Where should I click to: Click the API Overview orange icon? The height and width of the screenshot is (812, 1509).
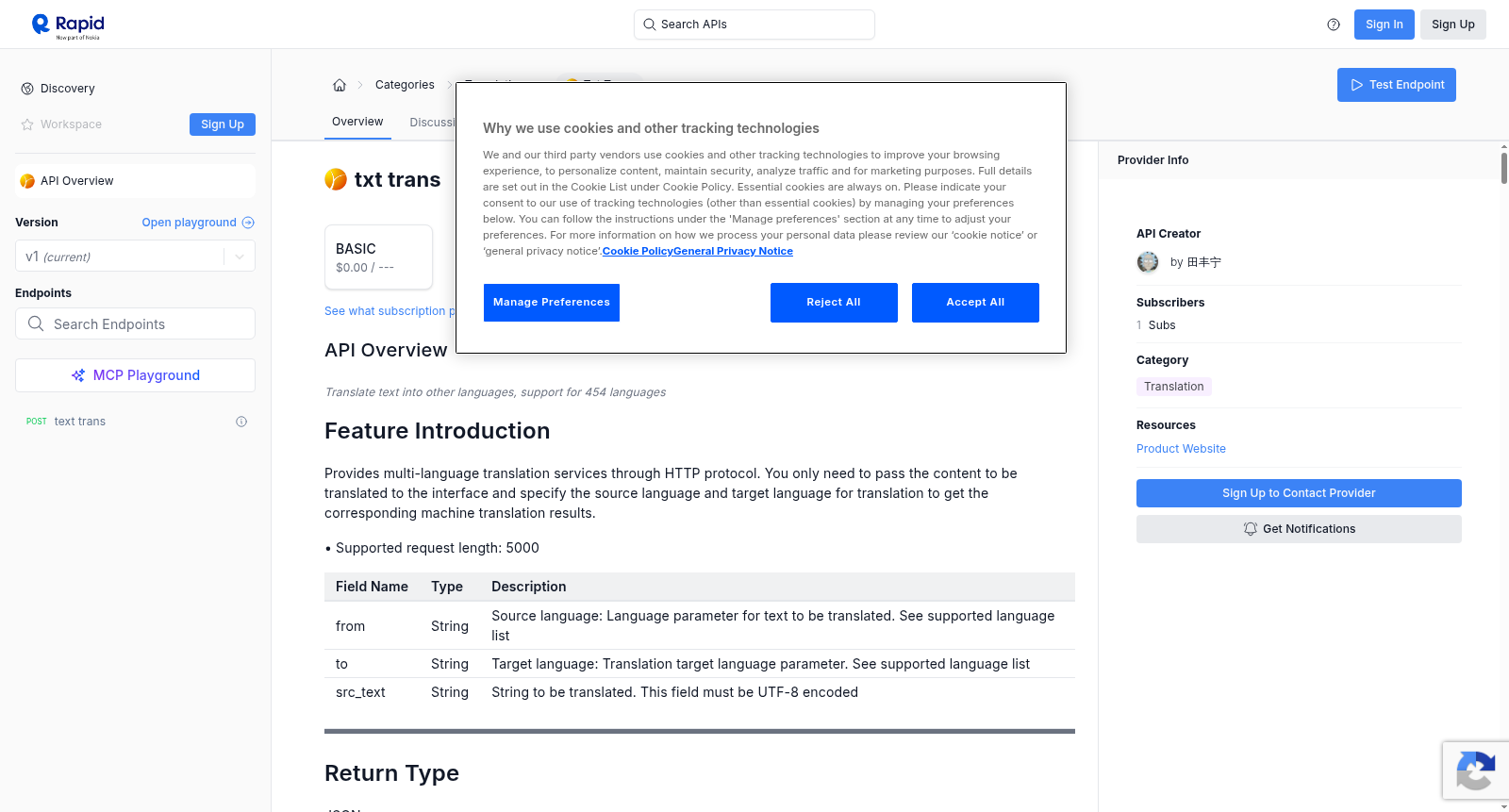click(x=27, y=181)
